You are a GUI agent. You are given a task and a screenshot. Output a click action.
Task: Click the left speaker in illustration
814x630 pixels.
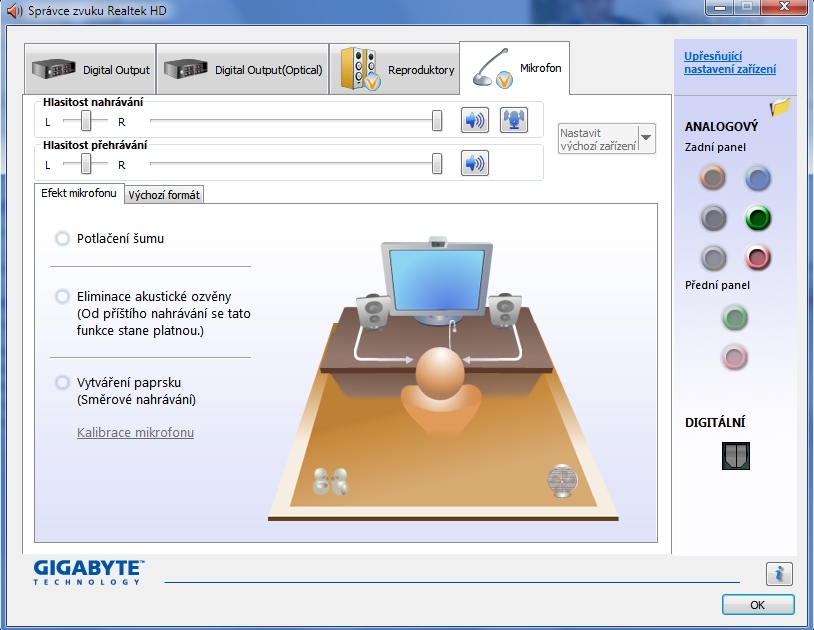pos(373,312)
